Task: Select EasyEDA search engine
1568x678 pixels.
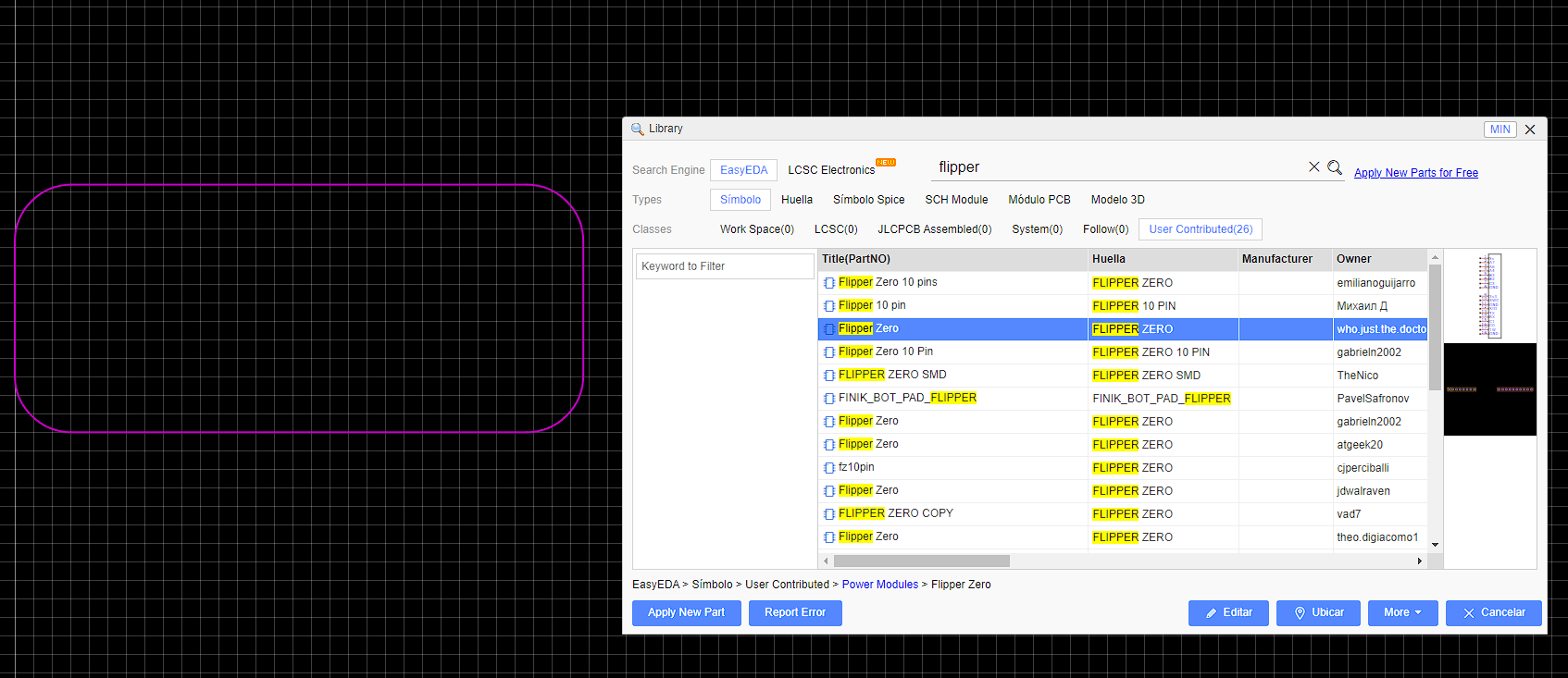Action: coord(743,170)
